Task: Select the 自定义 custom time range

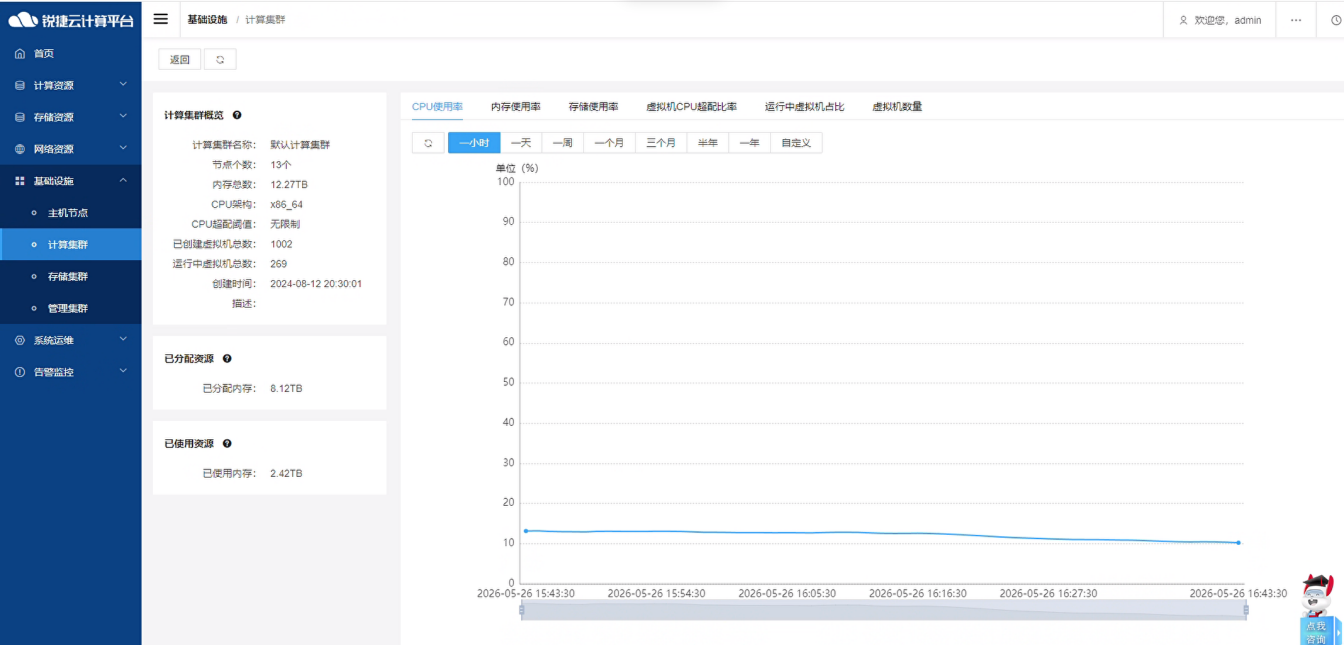Action: coord(796,143)
